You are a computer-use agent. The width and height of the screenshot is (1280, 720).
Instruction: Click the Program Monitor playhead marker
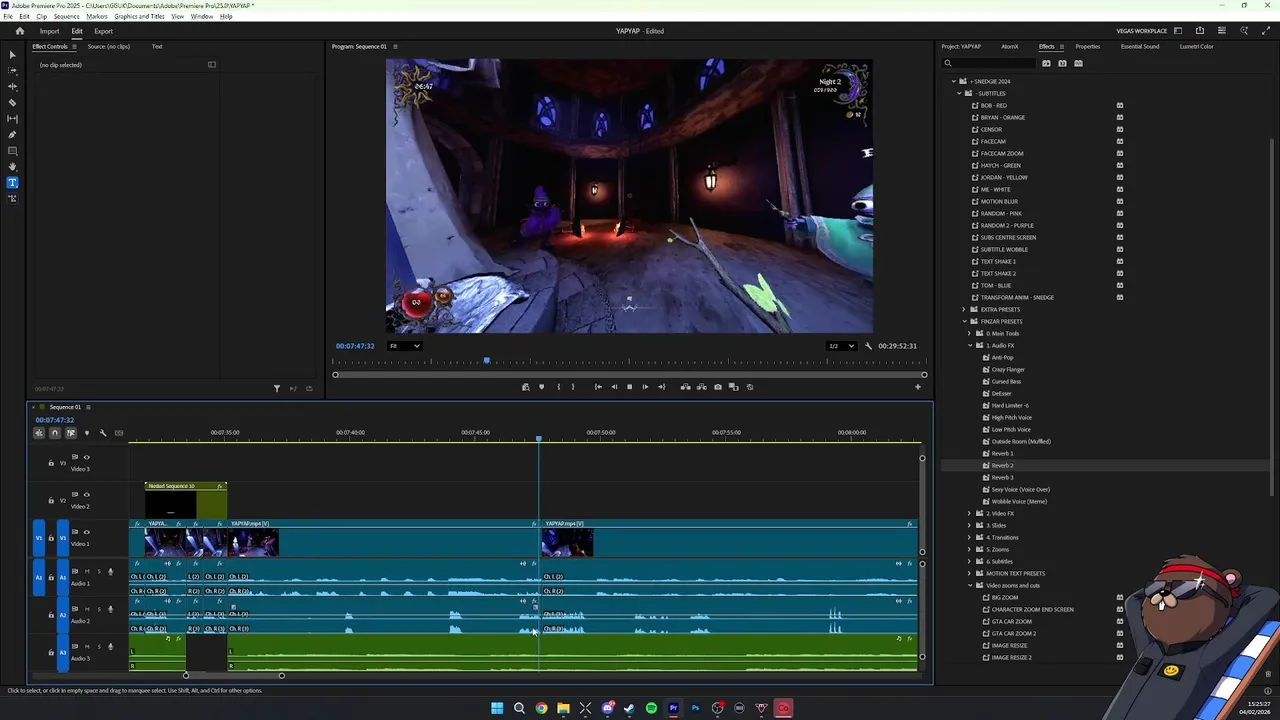tap(487, 361)
